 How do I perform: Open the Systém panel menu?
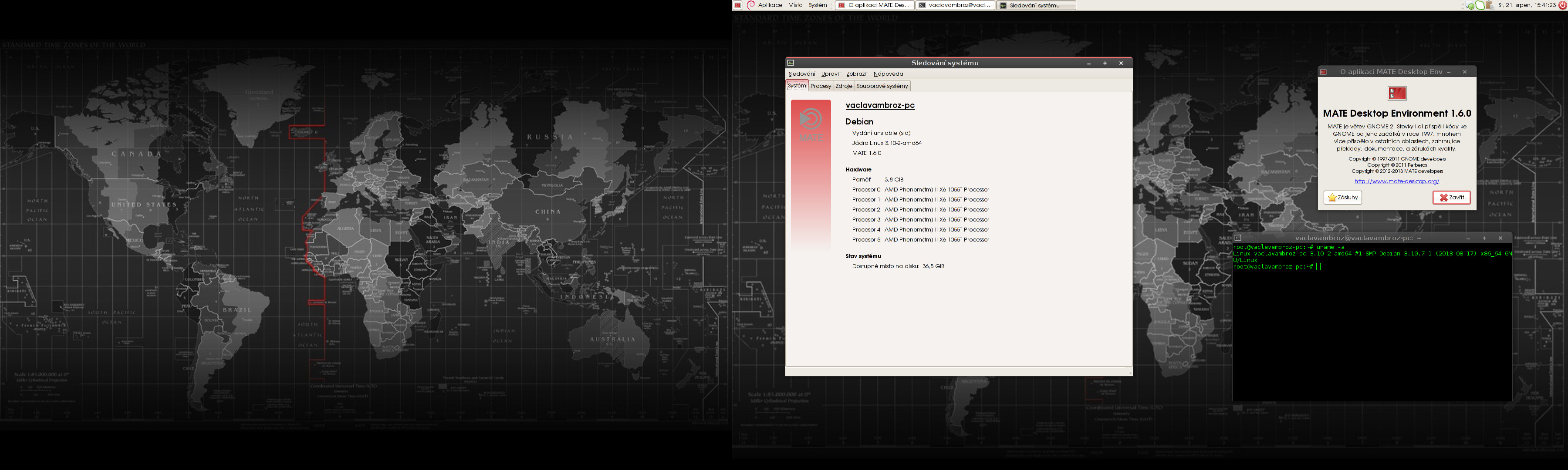click(818, 5)
